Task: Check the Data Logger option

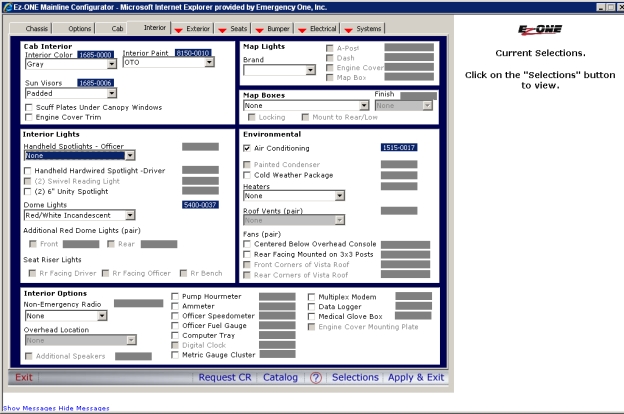Action: point(311,307)
